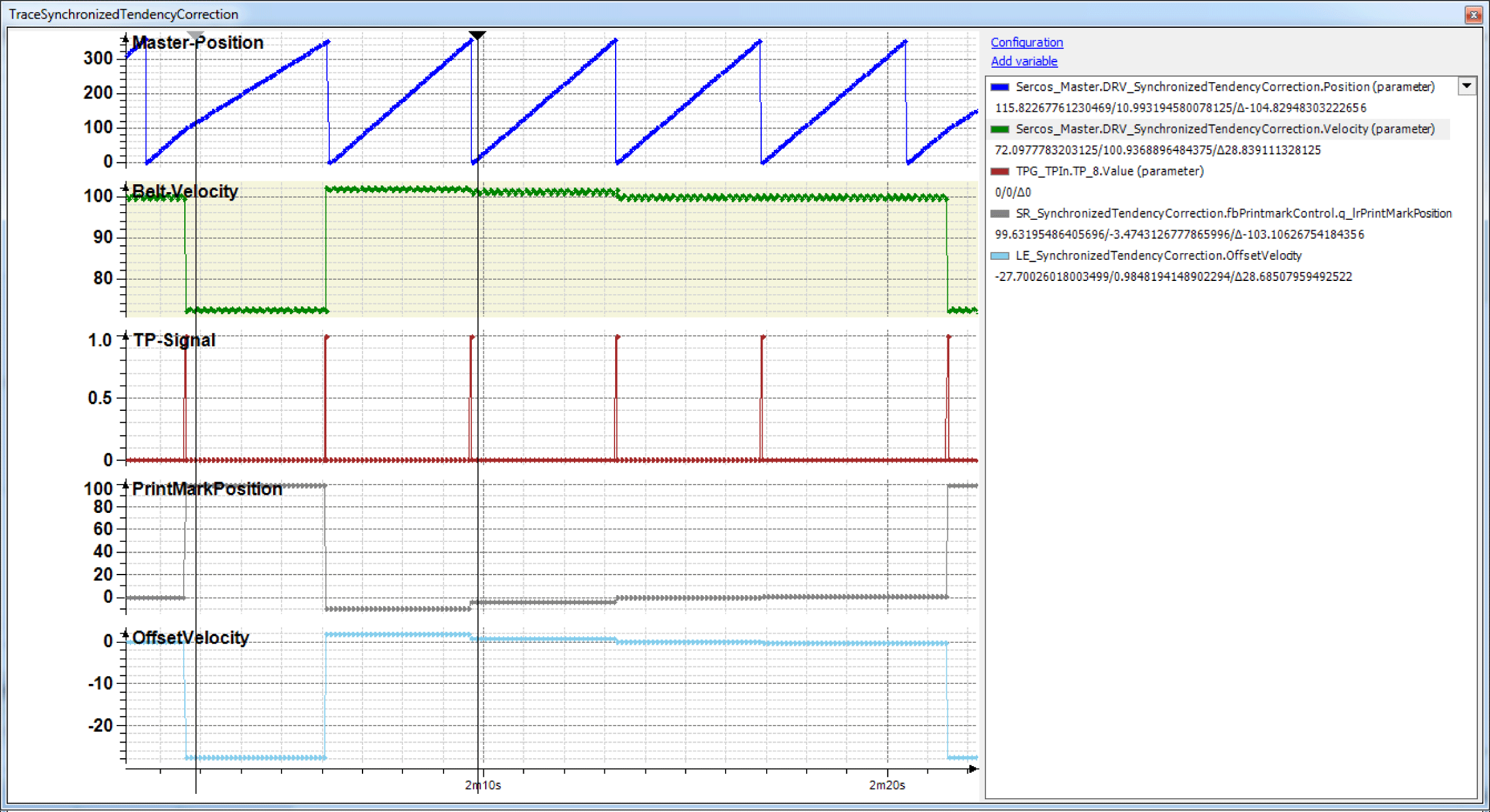Click the time axis right arrow

[x=972, y=768]
